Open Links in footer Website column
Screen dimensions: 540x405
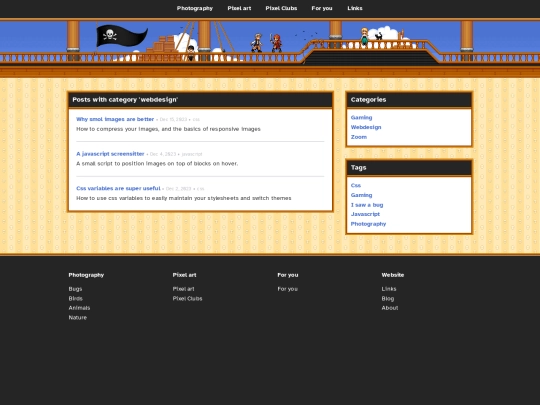pos(389,289)
